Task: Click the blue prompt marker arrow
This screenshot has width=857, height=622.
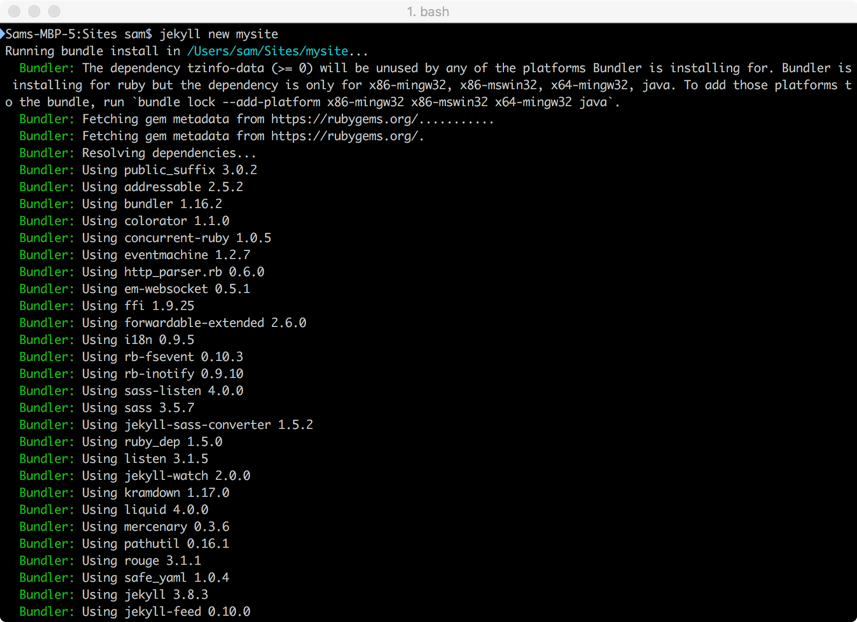Action: 2,34
